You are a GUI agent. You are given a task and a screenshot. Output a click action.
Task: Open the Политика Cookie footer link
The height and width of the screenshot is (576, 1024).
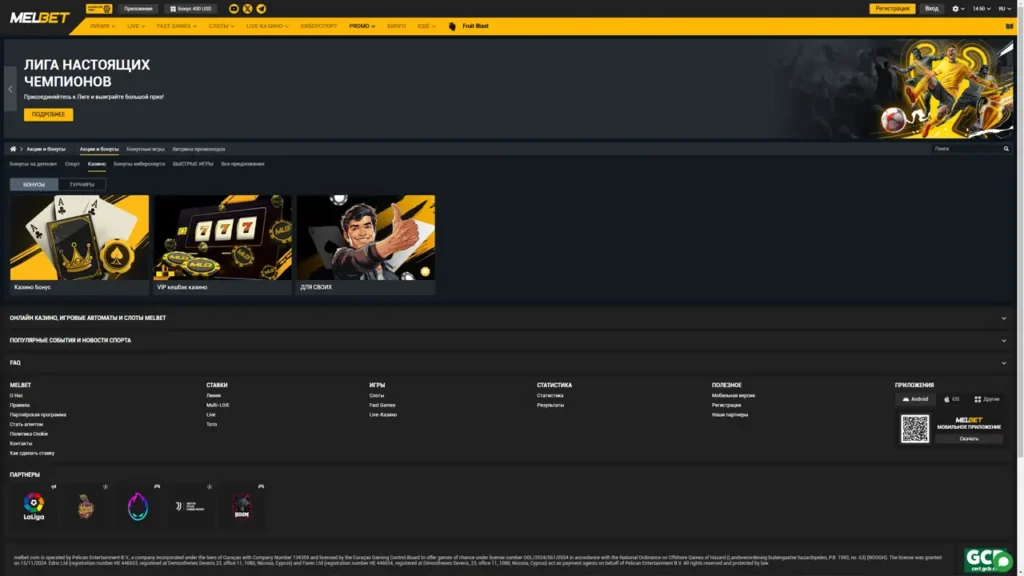(29, 434)
